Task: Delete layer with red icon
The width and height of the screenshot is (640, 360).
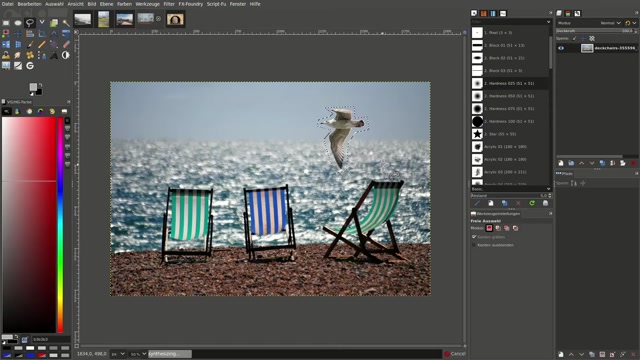Action: [633, 163]
